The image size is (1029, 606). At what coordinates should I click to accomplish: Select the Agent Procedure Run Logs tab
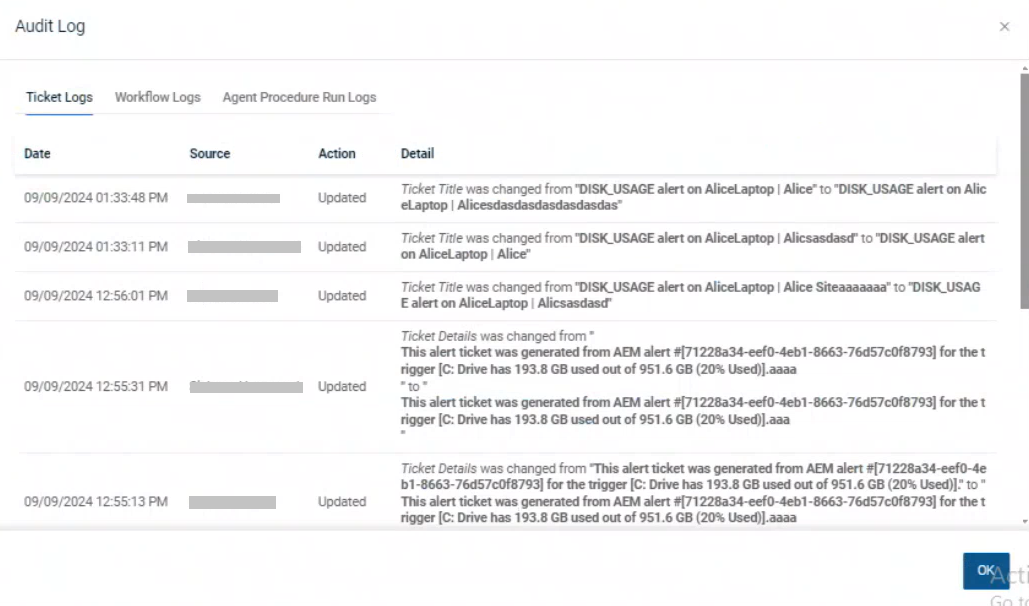point(299,97)
